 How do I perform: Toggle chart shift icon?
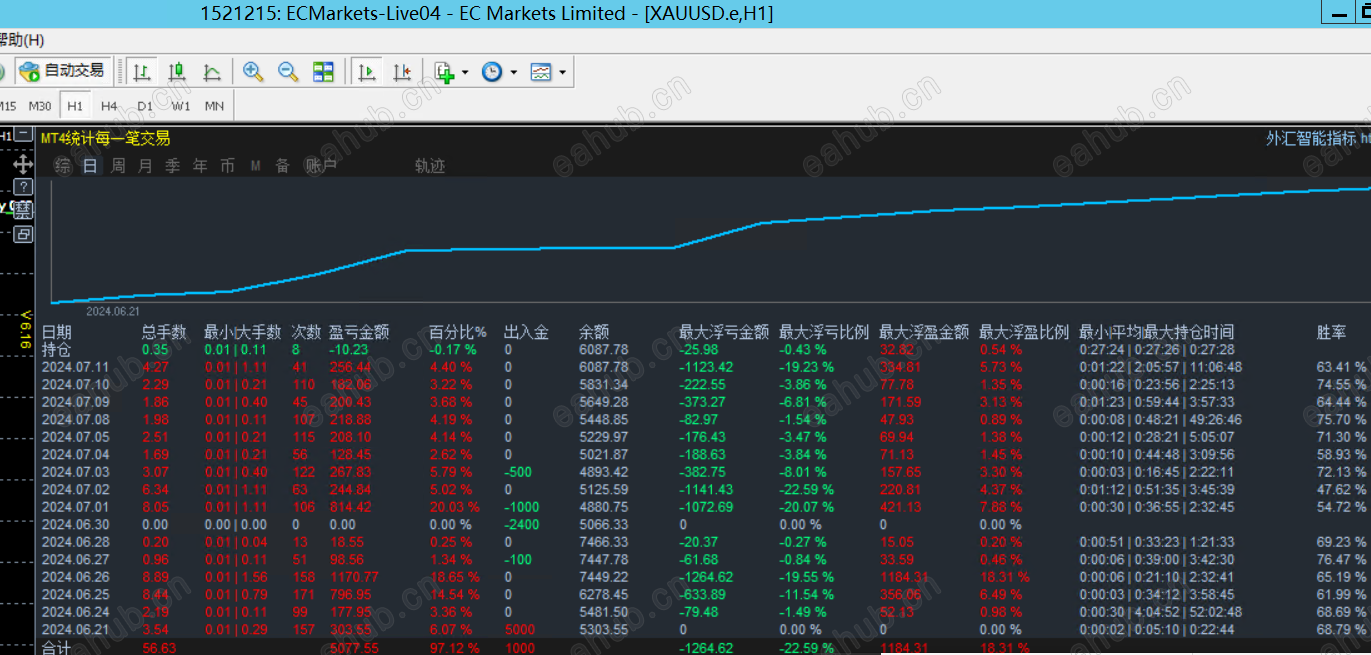coord(402,72)
